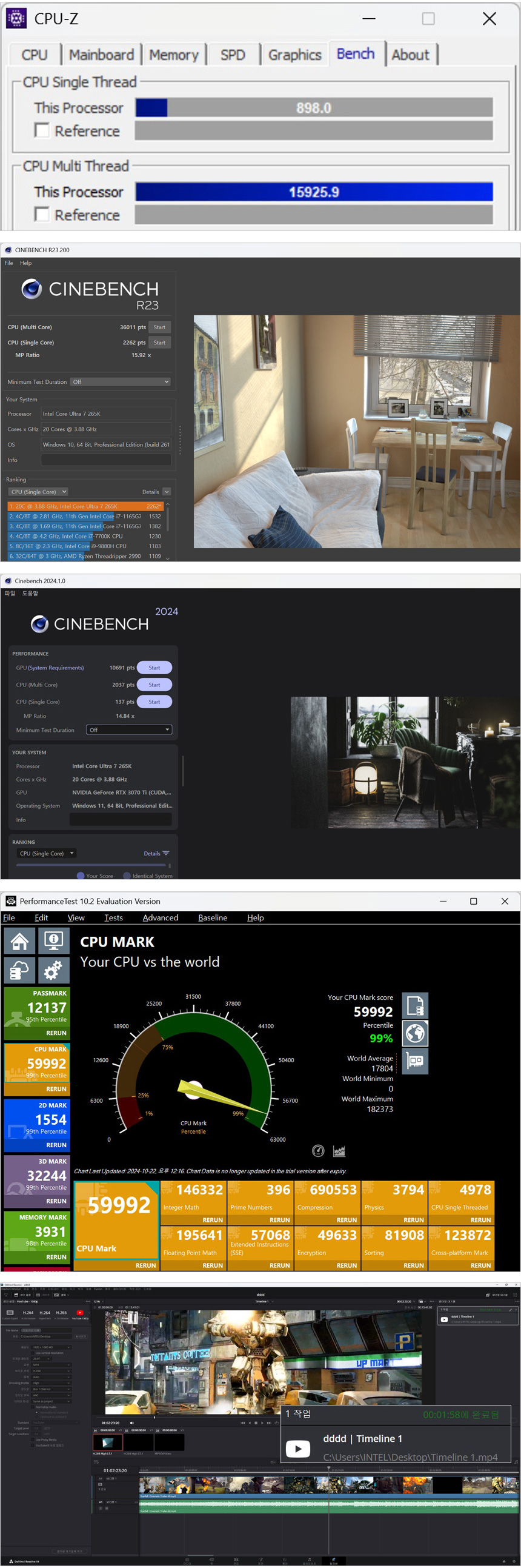Enable CPU Multi Thread Reference checkbox
The image size is (521, 1568).
point(42,215)
